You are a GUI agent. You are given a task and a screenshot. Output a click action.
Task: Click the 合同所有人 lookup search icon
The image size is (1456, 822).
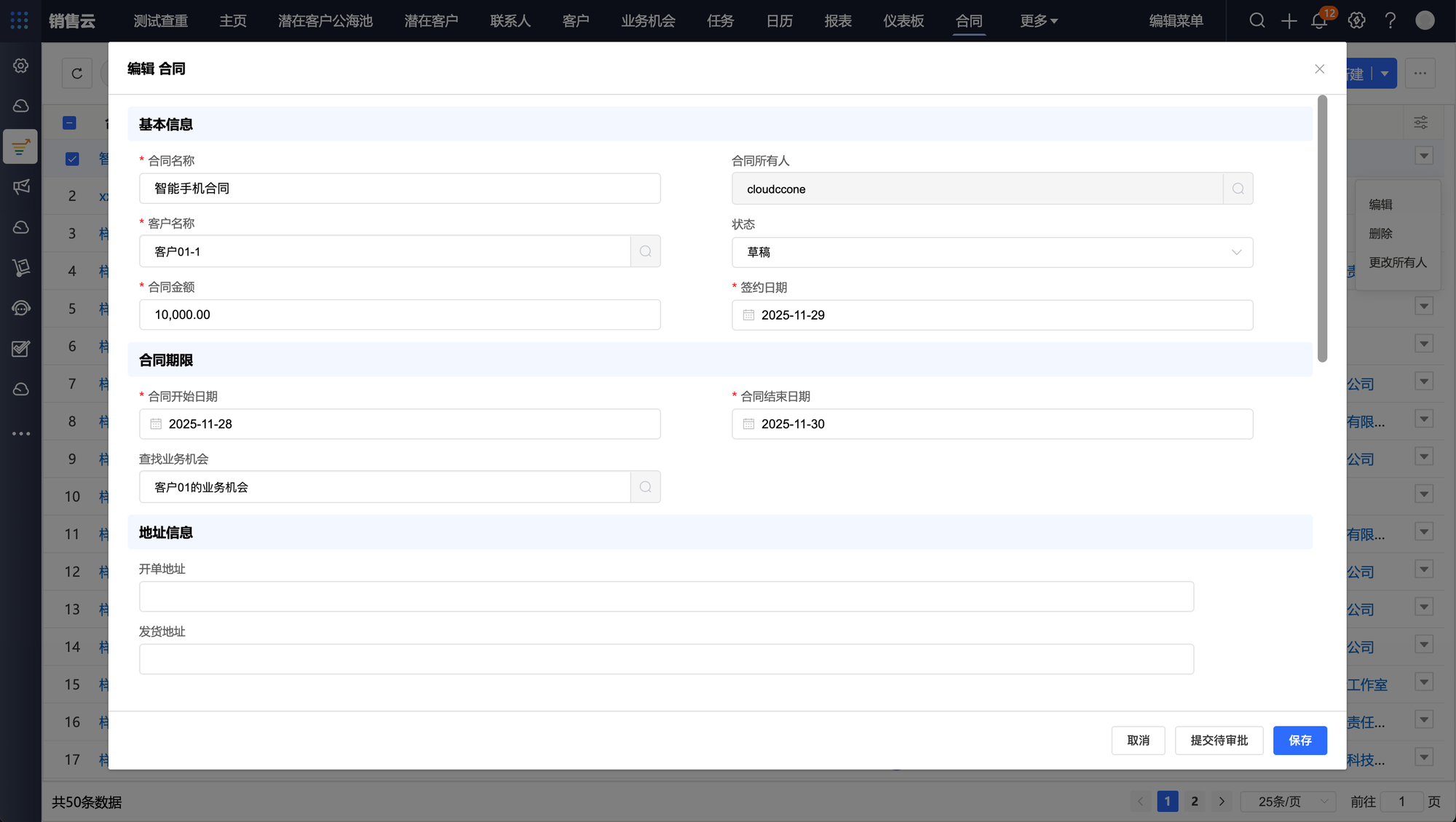[1238, 189]
